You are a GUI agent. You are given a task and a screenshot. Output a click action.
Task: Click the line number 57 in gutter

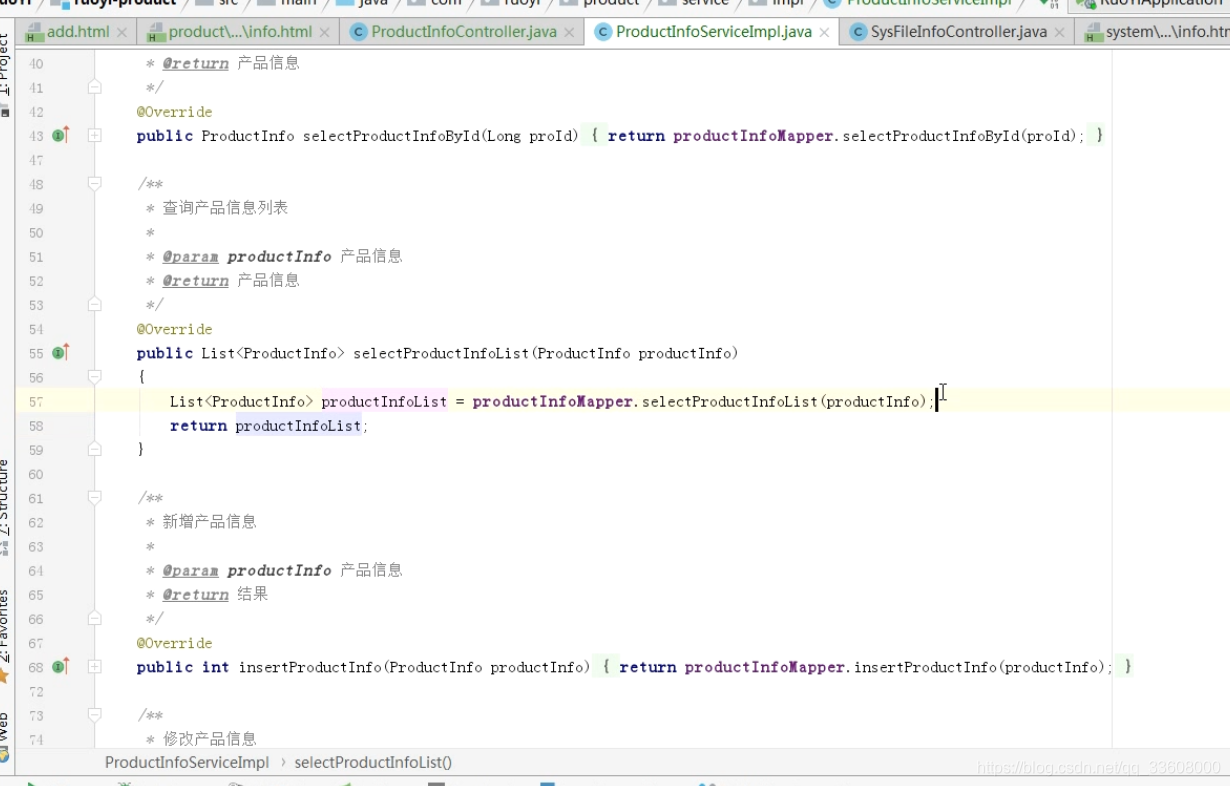click(x=36, y=401)
